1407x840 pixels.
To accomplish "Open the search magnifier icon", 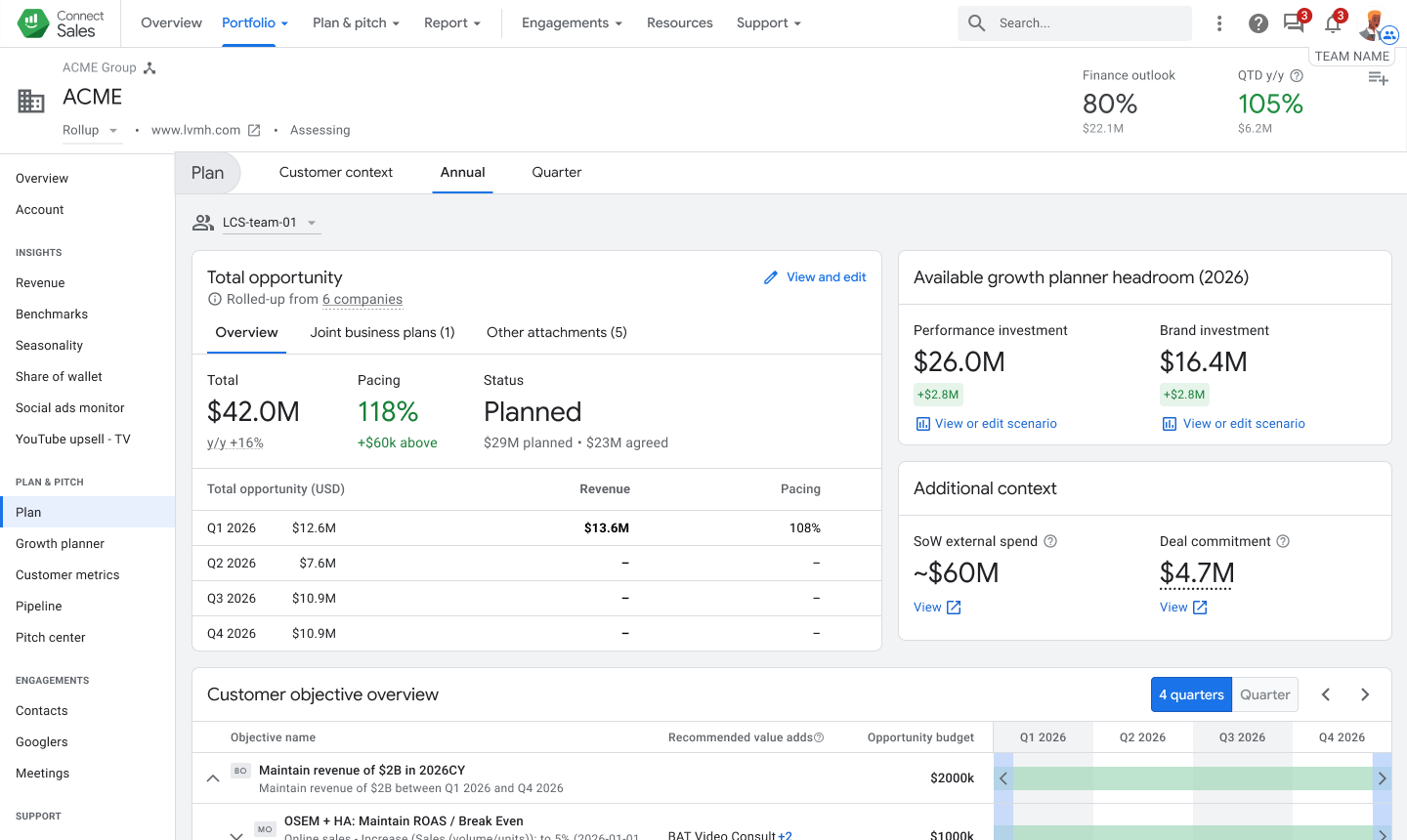I will pyautogui.click(x=977, y=22).
